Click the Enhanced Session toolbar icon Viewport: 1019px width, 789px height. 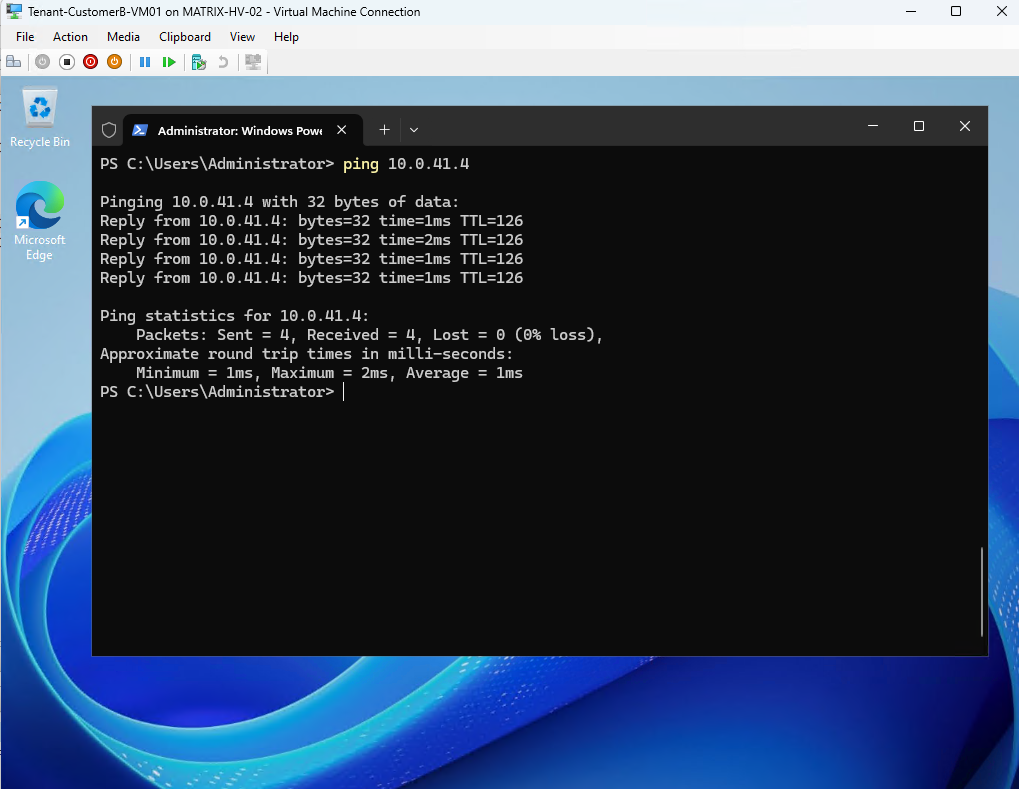point(253,62)
